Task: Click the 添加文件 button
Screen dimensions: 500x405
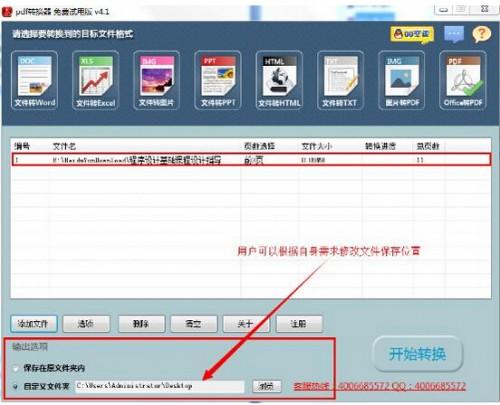Action: click(x=34, y=324)
